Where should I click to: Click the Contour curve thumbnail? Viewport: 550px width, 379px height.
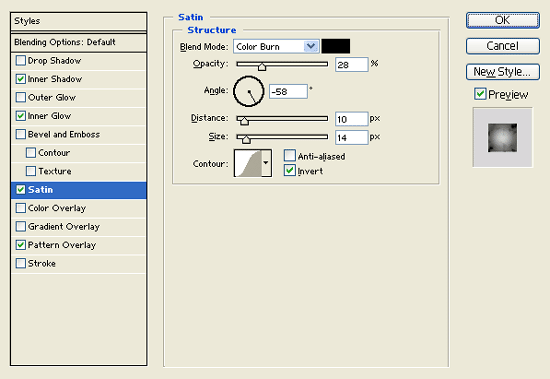coord(248,163)
